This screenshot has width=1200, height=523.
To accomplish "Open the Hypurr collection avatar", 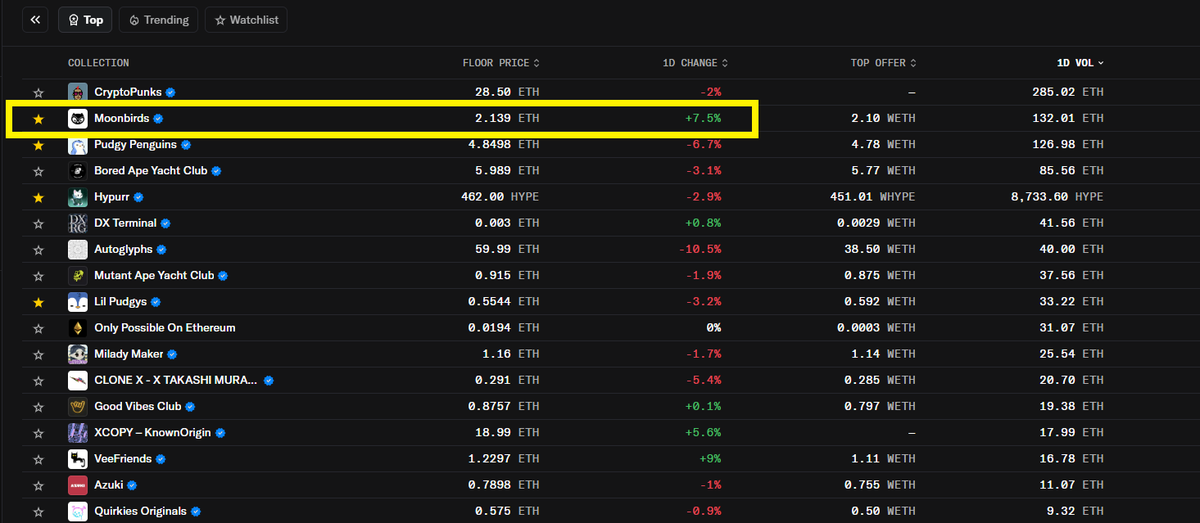I will [x=77, y=197].
